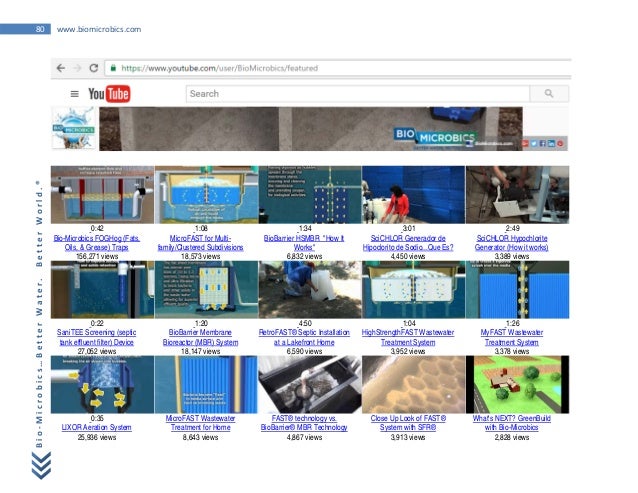The height and width of the screenshot is (493, 638).
Task: Click the 4:50 duration label
Action: point(305,323)
